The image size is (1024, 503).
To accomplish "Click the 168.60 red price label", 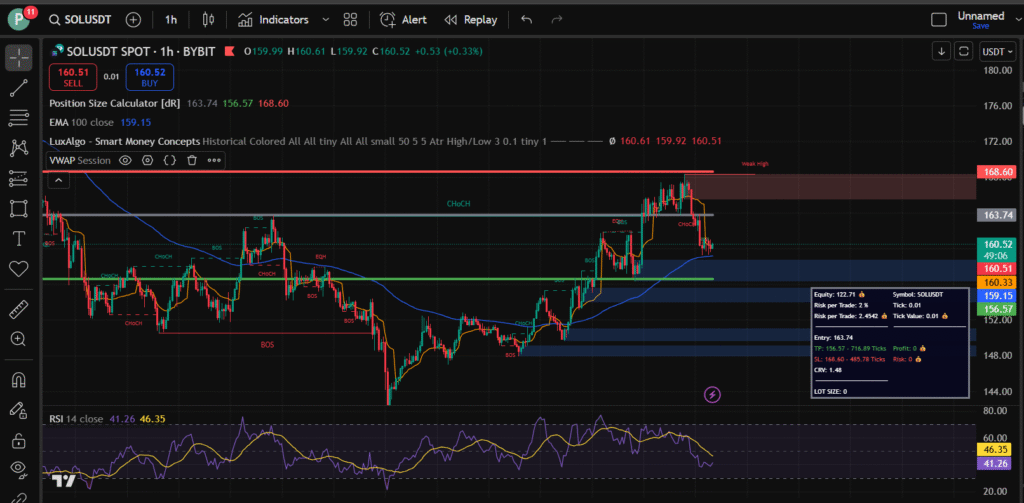I will click(x=995, y=172).
